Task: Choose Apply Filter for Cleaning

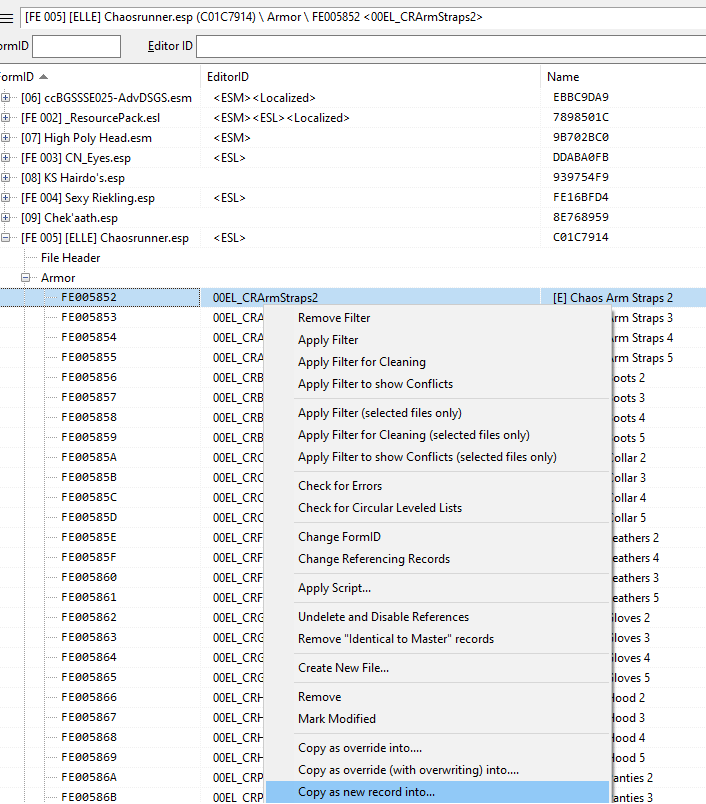Action: (x=362, y=362)
